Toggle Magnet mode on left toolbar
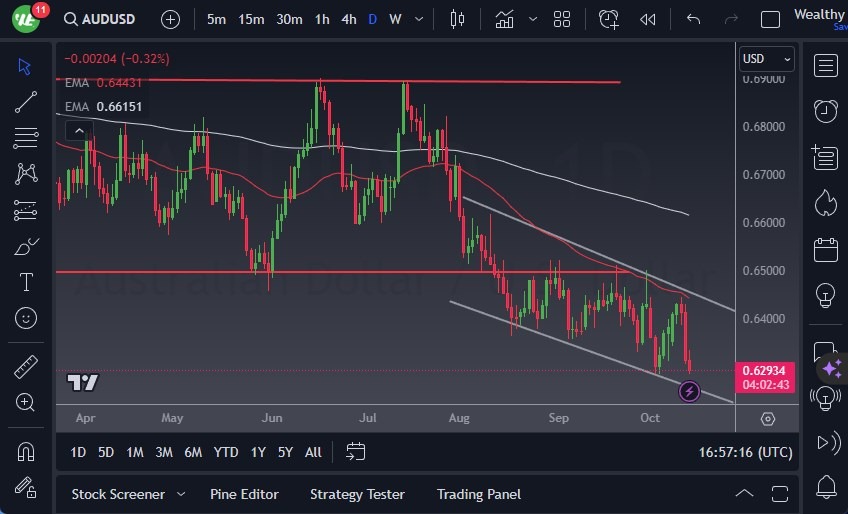The width and height of the screenshot is (848, 514). click(x=26, y=451)
